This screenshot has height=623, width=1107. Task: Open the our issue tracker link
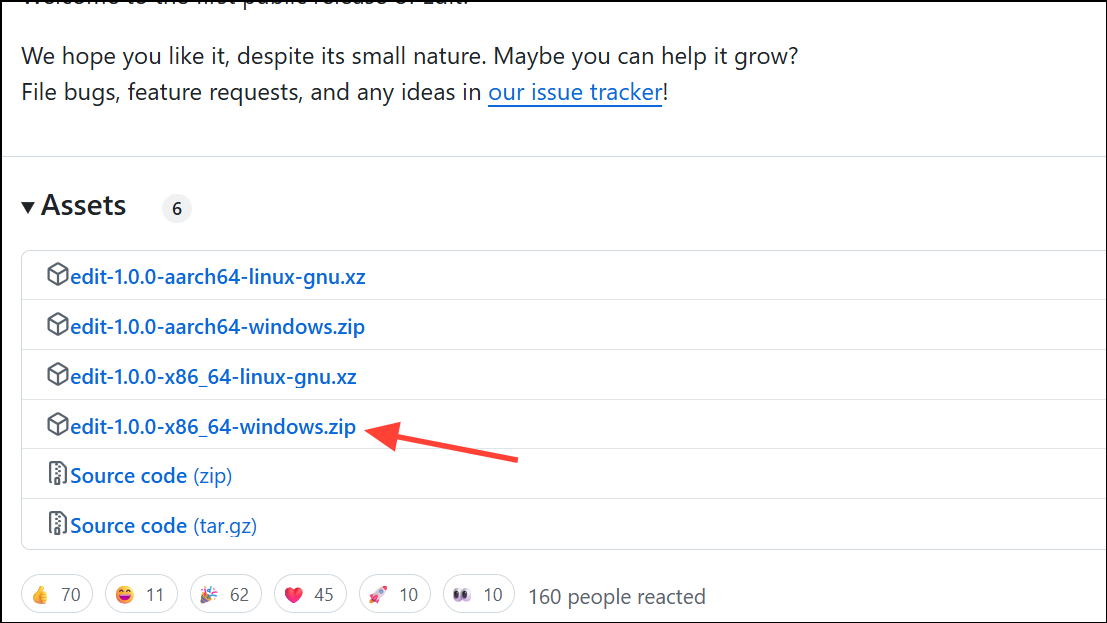[x=574, y=92]
